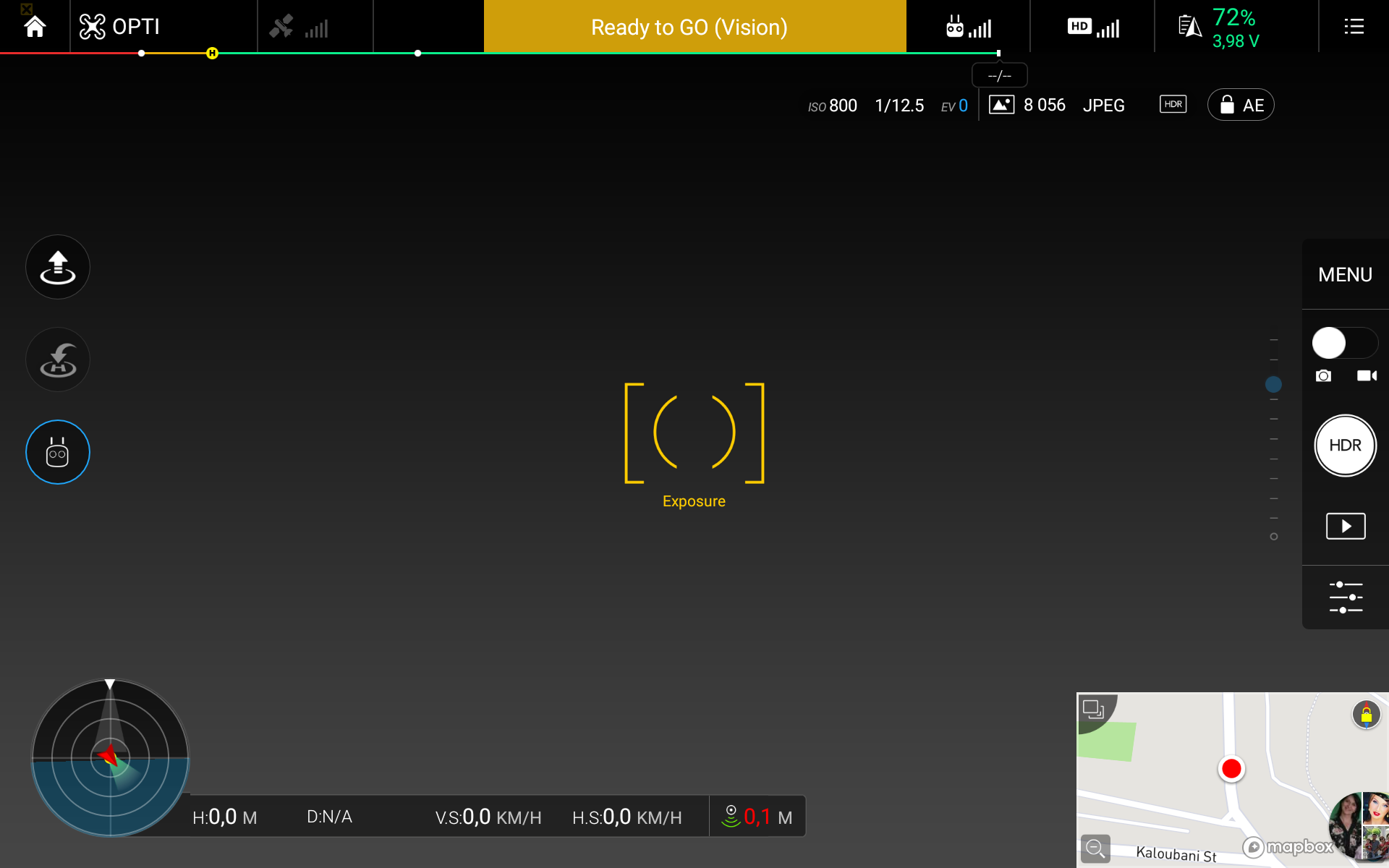Tap Kaloubani St label on map

click(1176, 854)
